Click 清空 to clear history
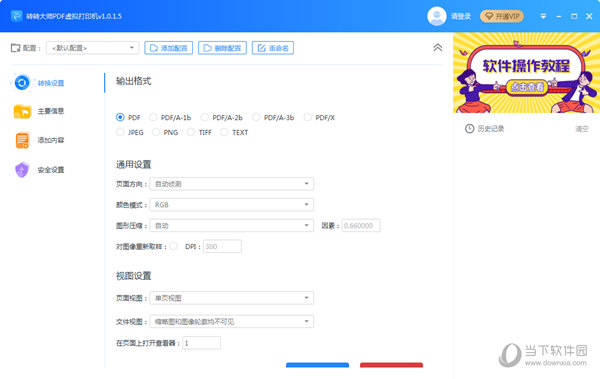This screenshot has height=379, width=600. point(582,129)
